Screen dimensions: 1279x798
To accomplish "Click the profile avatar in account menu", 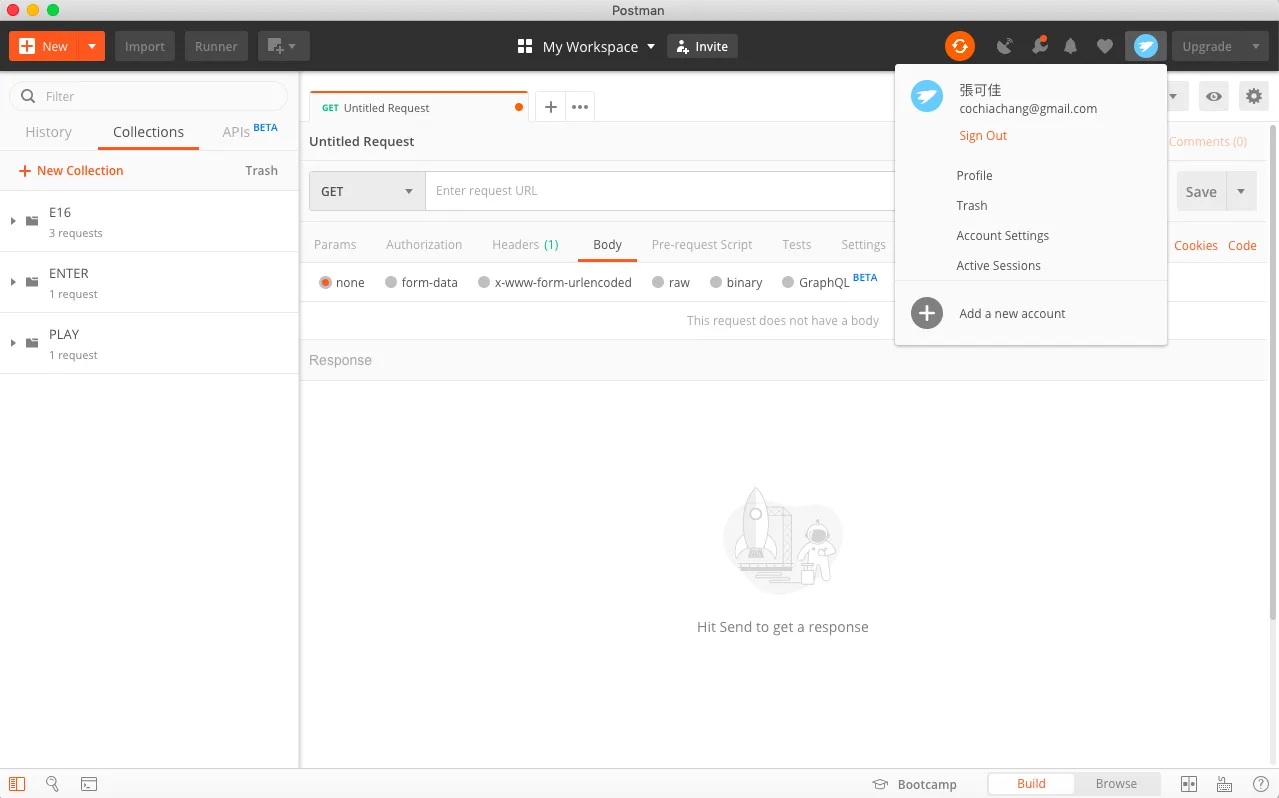I will tap(927, 97).
